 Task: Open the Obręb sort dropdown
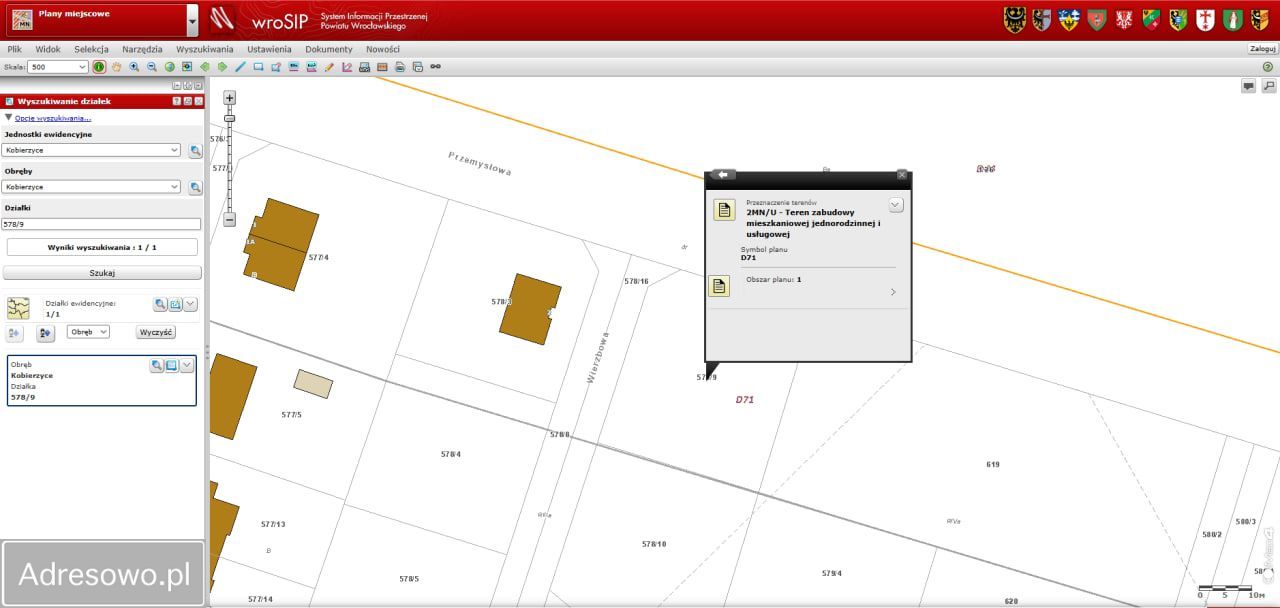click(88, 332)
